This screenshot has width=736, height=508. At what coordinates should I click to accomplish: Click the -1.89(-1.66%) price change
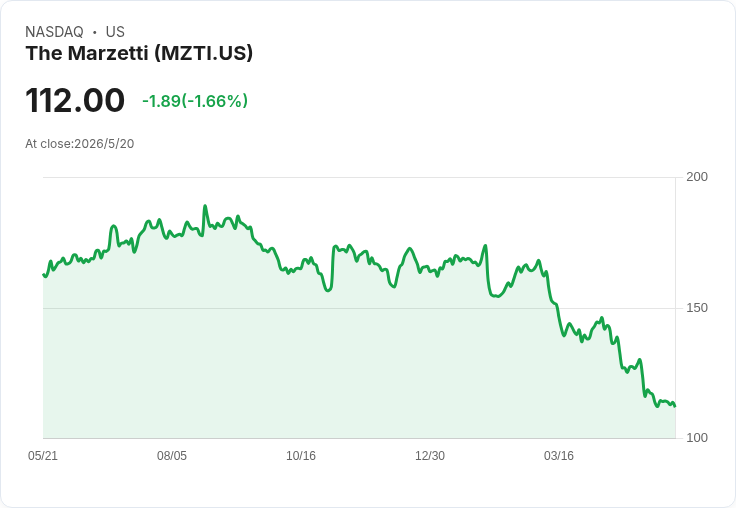point(195,101)
